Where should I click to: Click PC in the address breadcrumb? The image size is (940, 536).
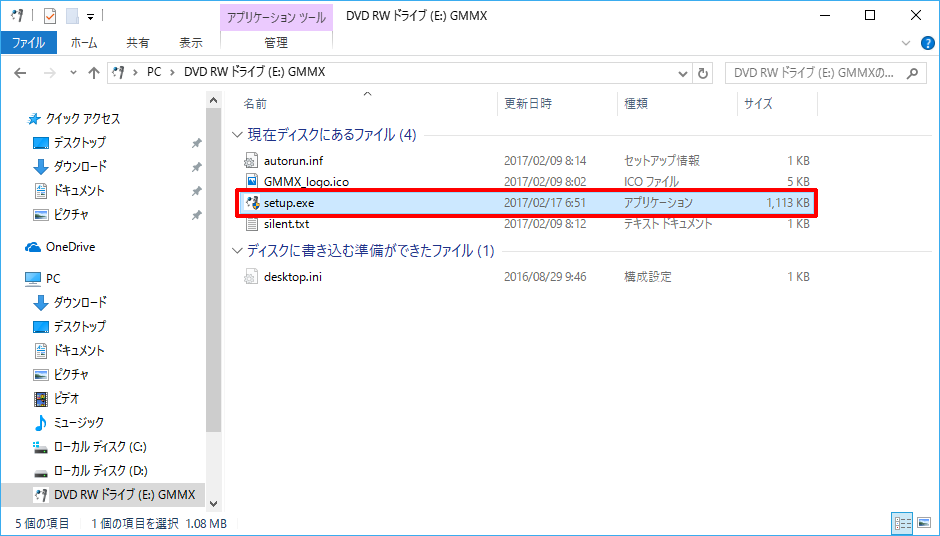154,72
